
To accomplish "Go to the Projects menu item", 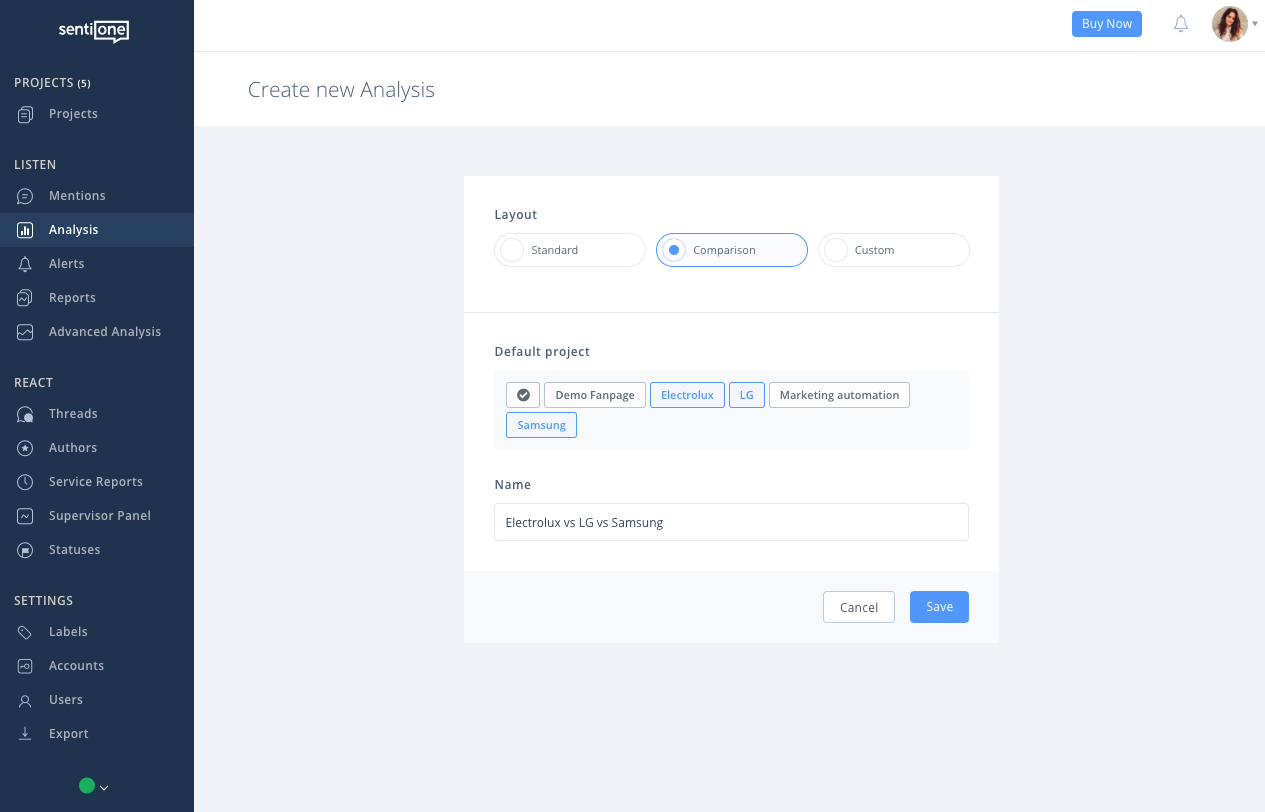I will (73, 114).
